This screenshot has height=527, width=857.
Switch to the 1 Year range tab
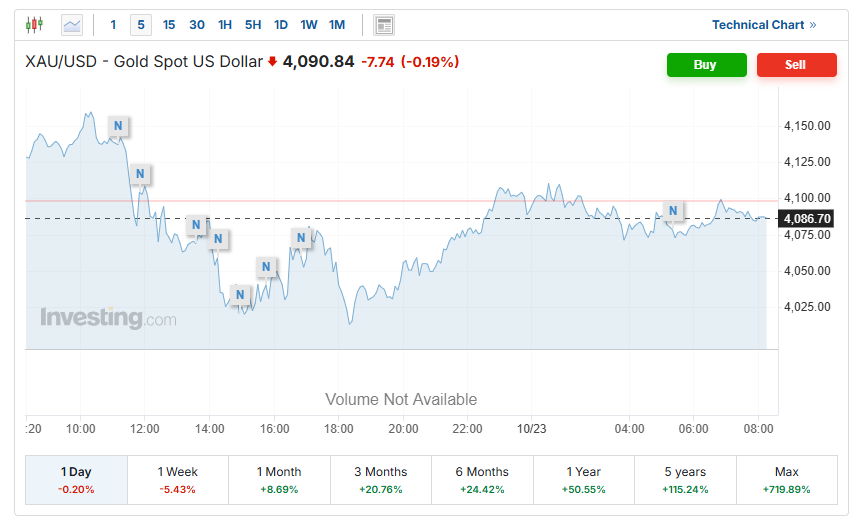[583, 479]
